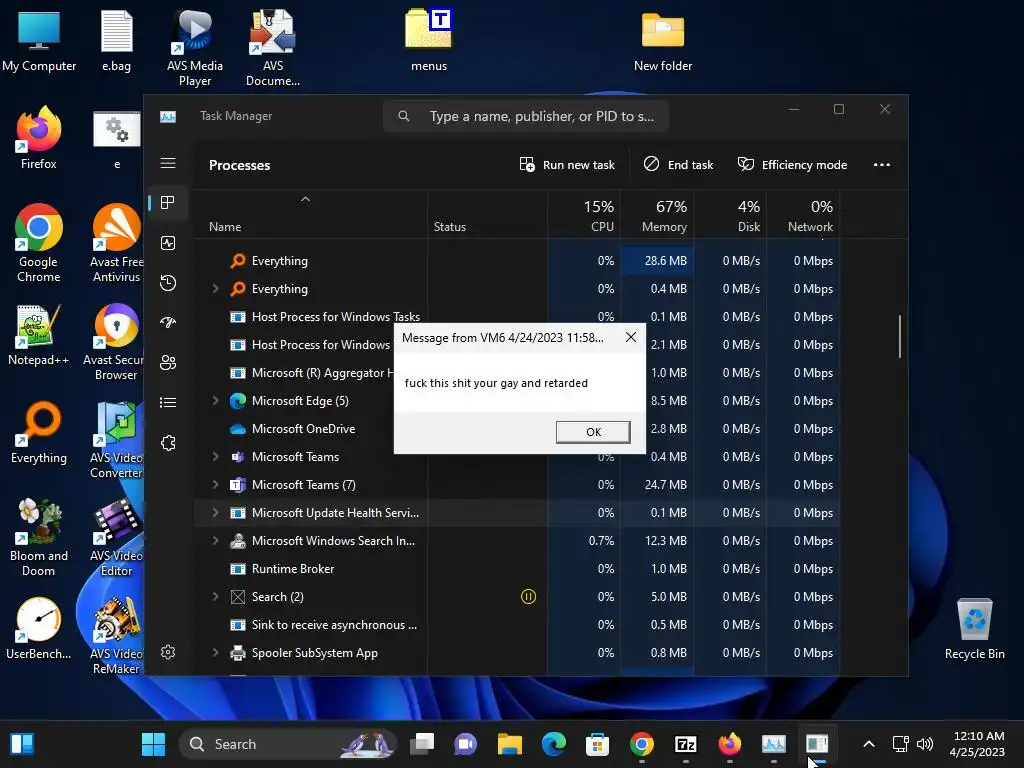Open Task Manager settings gear icon
The width and height of the screenshot is (1024, 768).
click(x=168, y=652)
